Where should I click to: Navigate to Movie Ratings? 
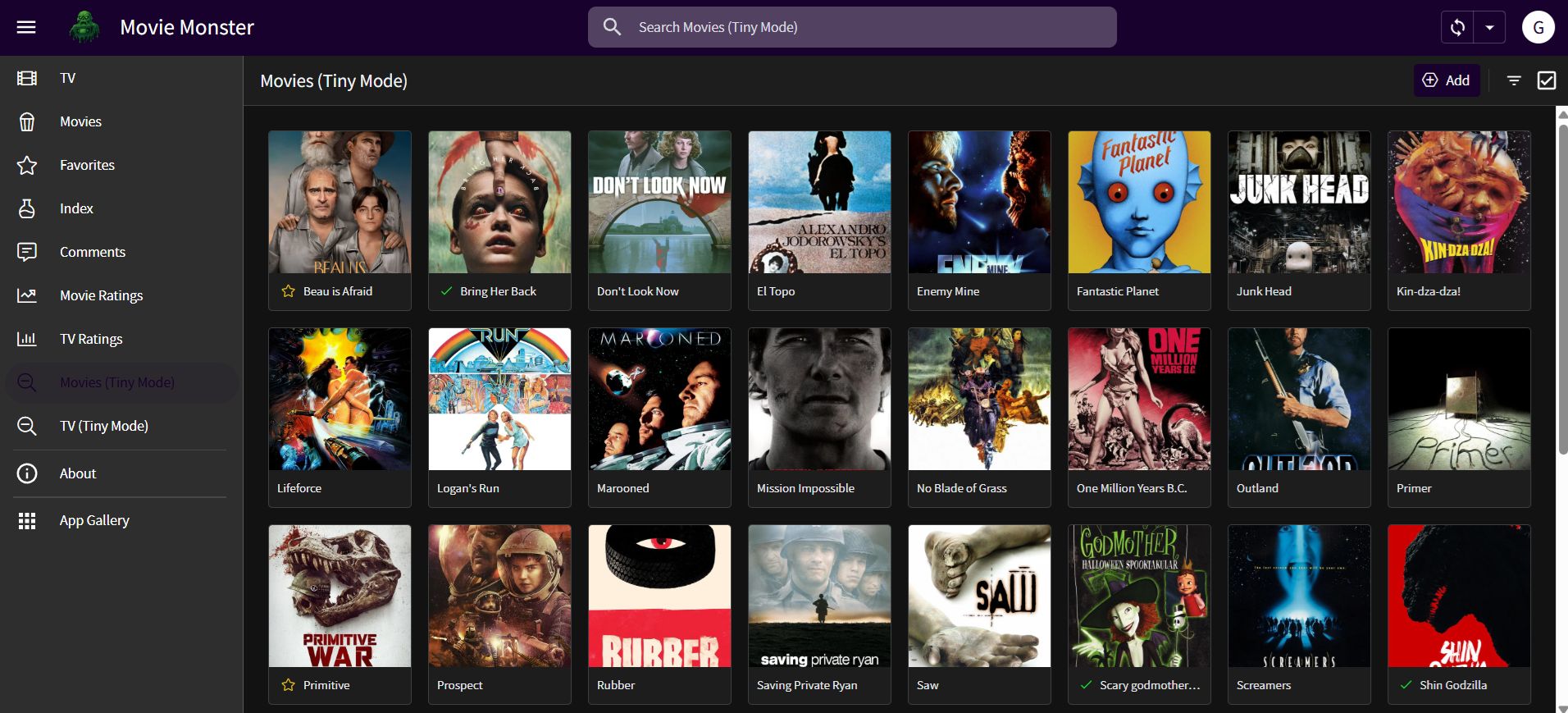[120, 295]
